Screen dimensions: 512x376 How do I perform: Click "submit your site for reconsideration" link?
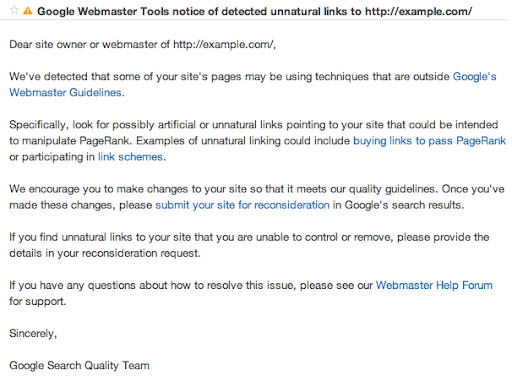coord(242,205)
